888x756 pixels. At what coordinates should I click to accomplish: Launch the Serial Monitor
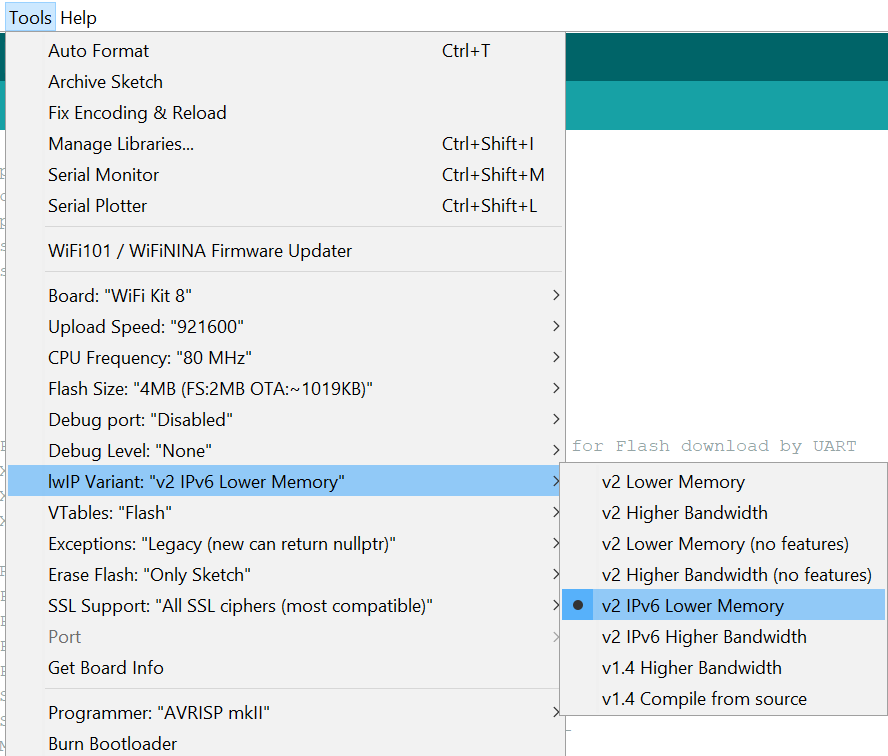286,175
